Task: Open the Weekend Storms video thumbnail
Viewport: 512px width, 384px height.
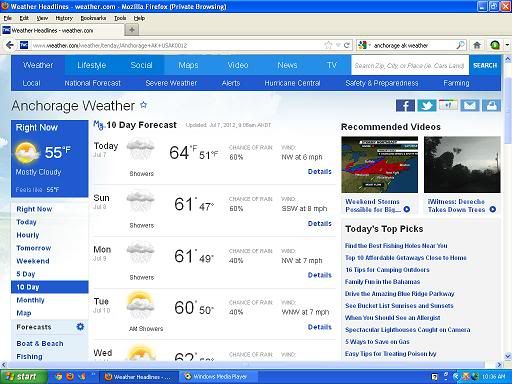Action: point(379,165)
